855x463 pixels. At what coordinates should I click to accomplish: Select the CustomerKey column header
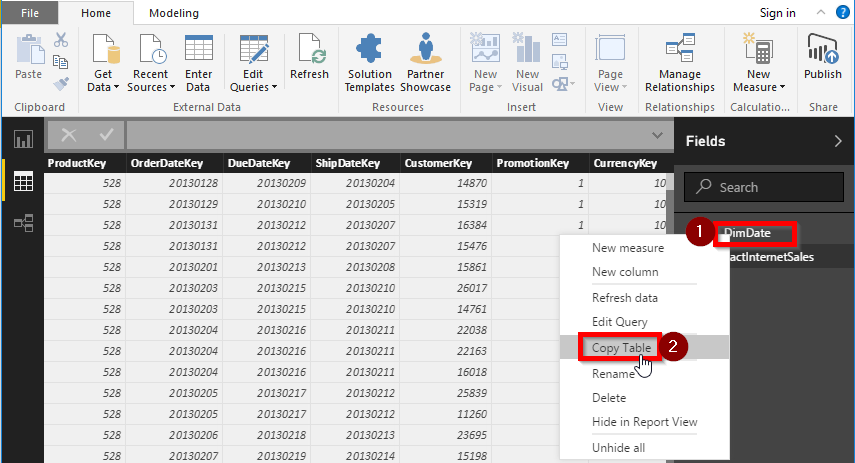(x=446, y=163)
